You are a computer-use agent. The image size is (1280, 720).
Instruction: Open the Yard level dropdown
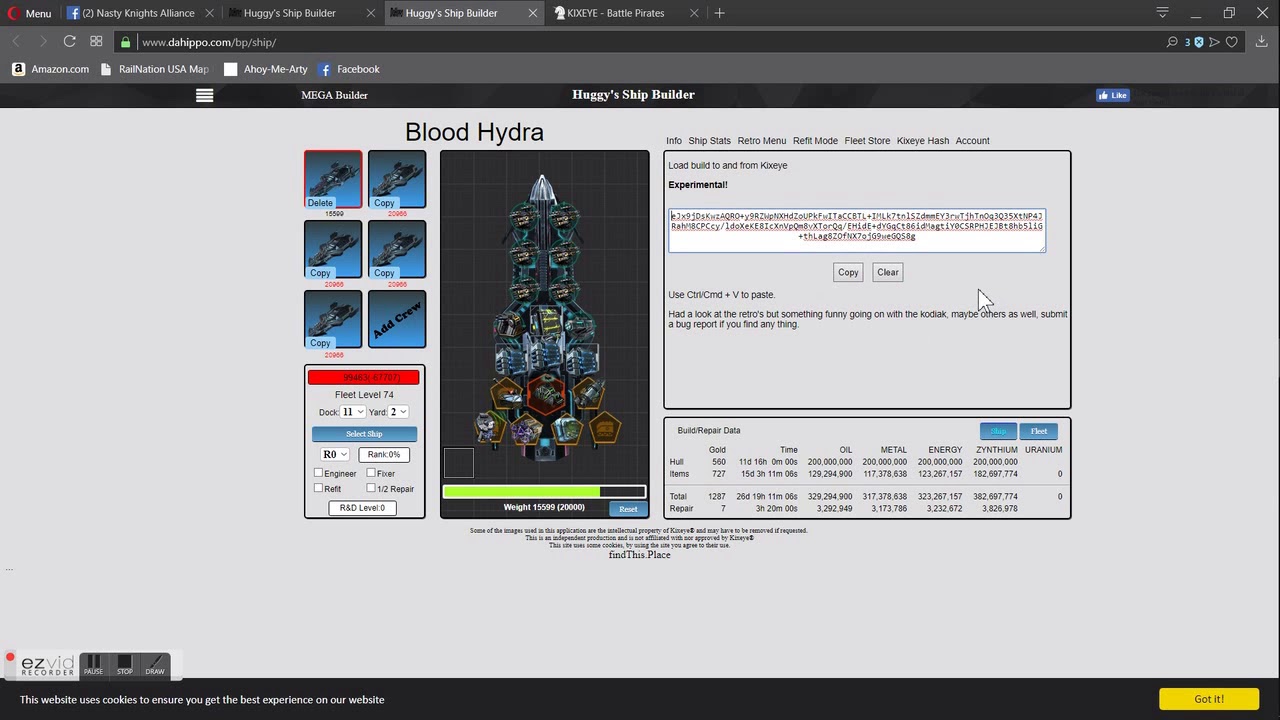[x=399, y=412]
